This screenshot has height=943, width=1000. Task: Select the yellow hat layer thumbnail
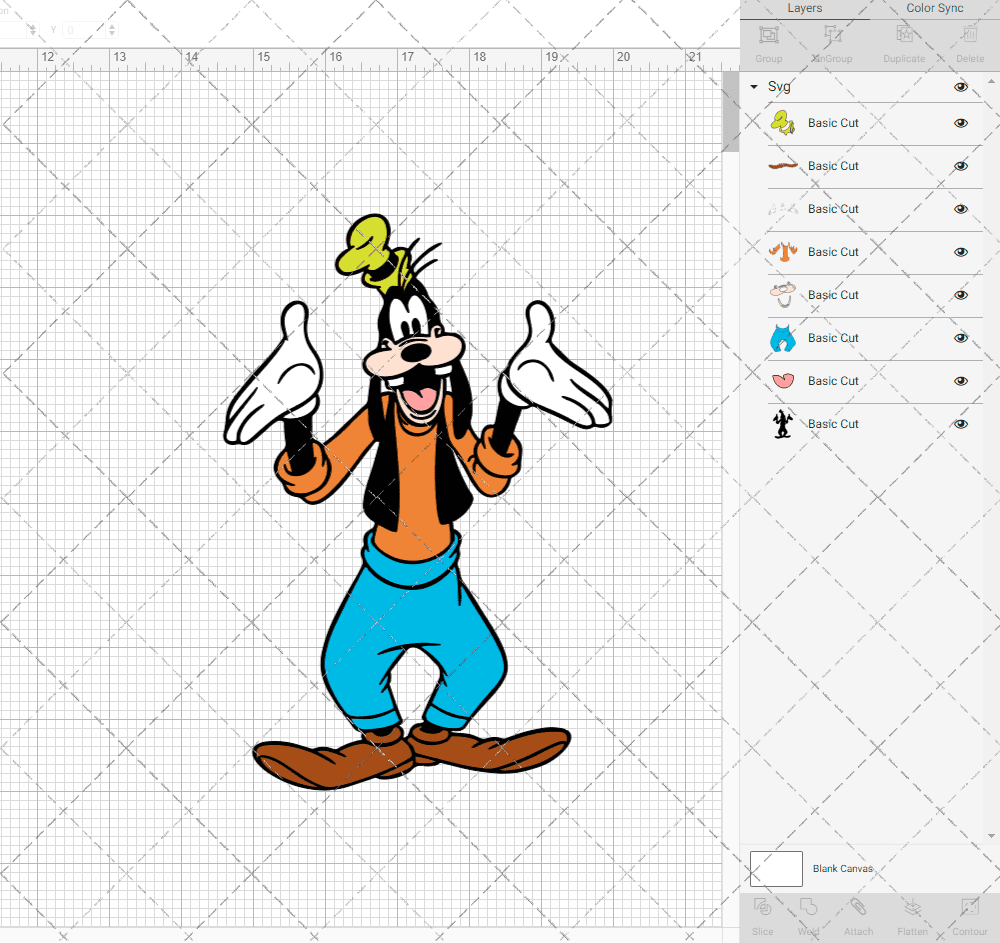(783, 122)
